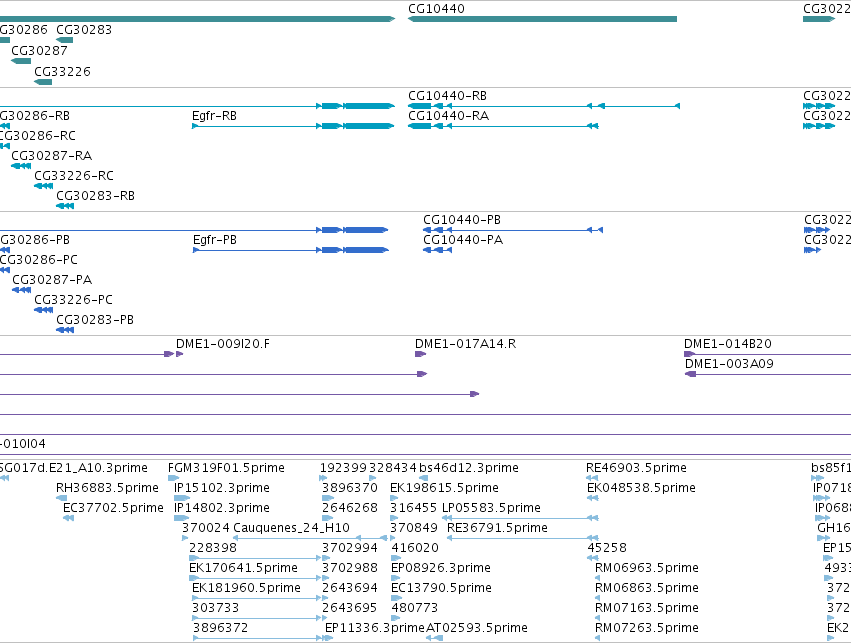Select the CG30287 gene feature
The width and height of the screenshot is (851, 643).
pos(21,61)
